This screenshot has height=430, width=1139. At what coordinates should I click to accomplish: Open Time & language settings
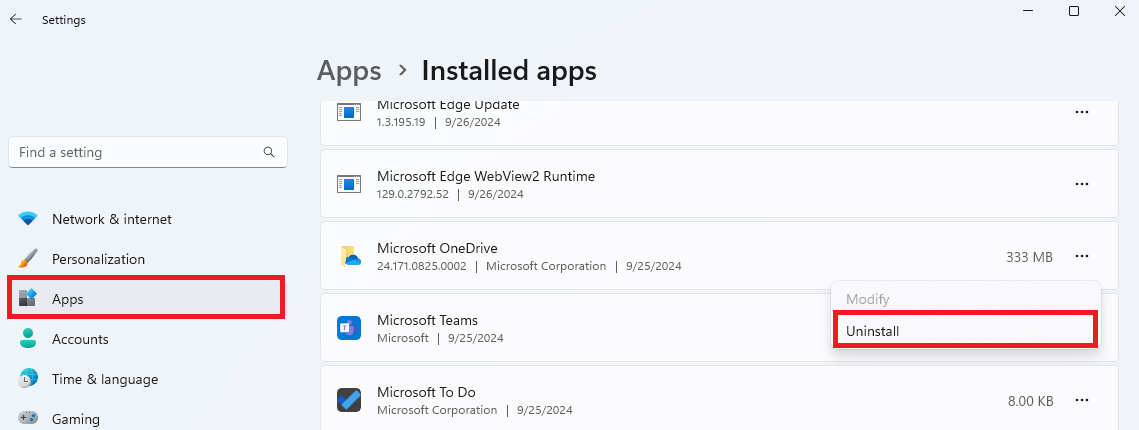105,378
